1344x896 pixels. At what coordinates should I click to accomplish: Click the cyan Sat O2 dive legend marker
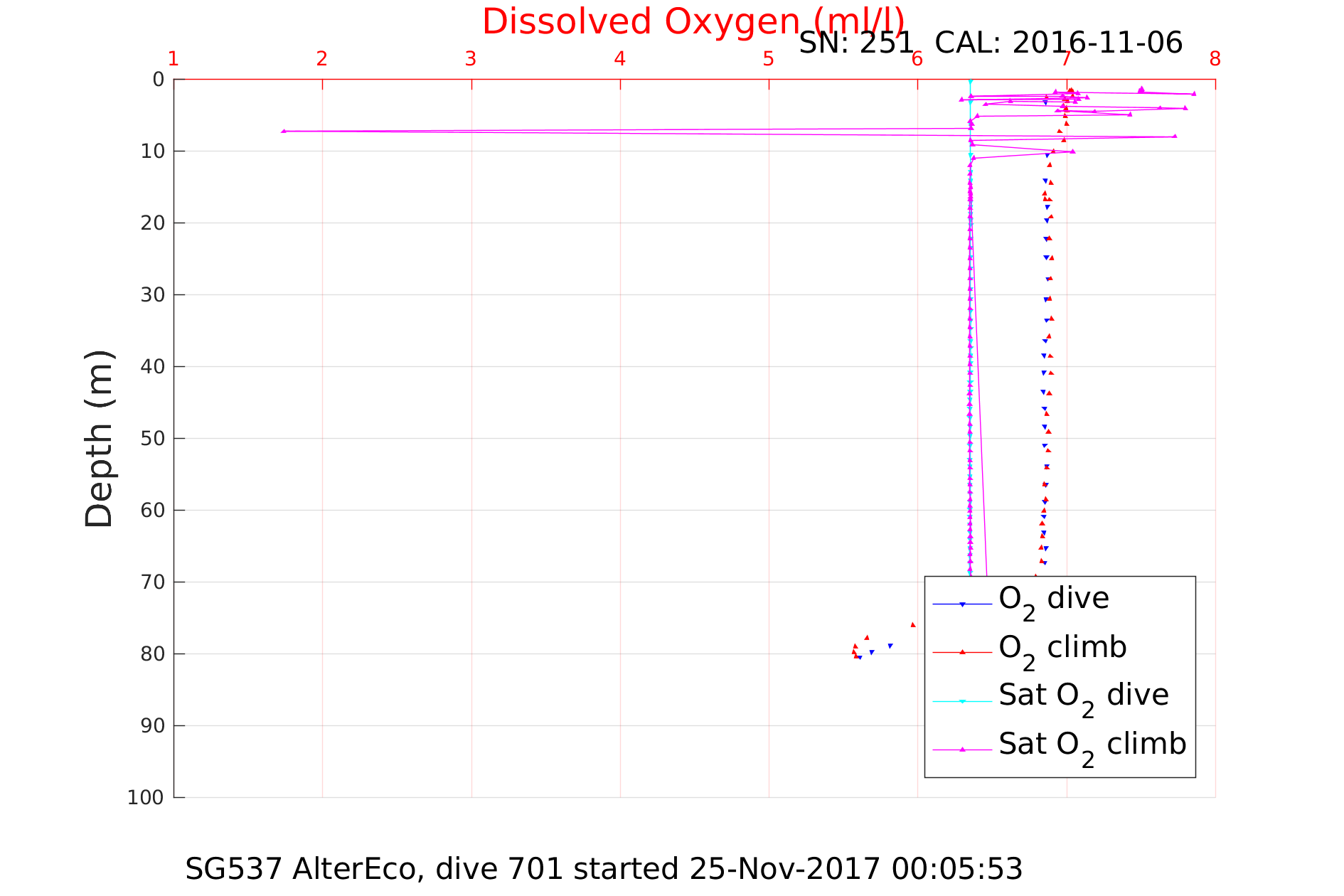[962, 701]
